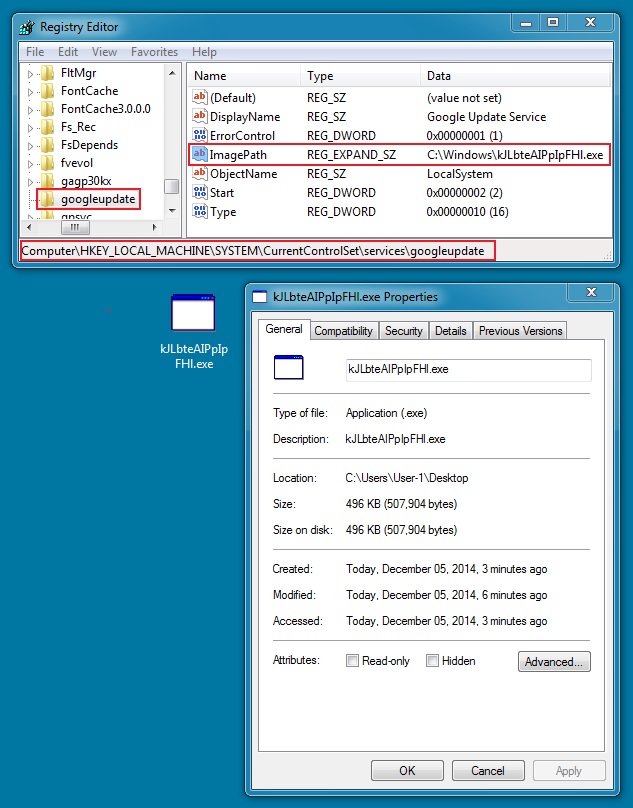Minimize the Registry Editor window
This screenshot has width=633, height=808.
(526, 23)
